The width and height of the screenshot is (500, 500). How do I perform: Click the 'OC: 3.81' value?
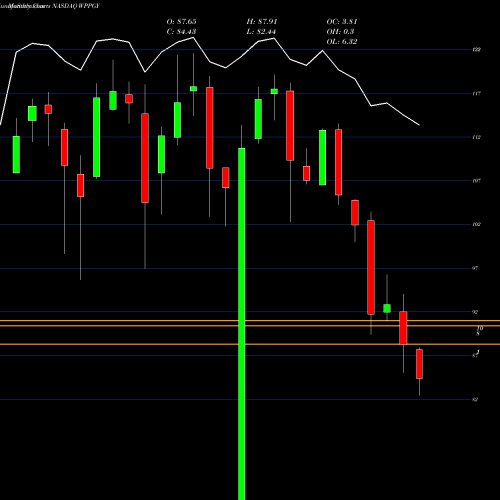[342, 22]
